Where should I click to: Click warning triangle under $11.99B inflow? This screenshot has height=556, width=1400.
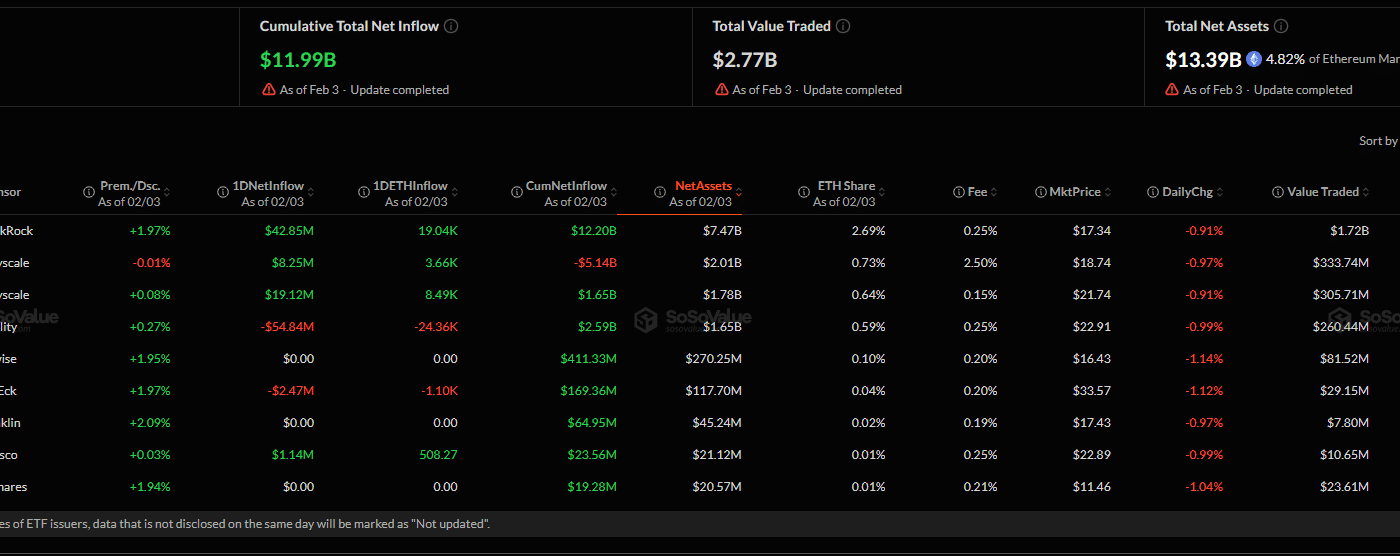tap(269, 90)
